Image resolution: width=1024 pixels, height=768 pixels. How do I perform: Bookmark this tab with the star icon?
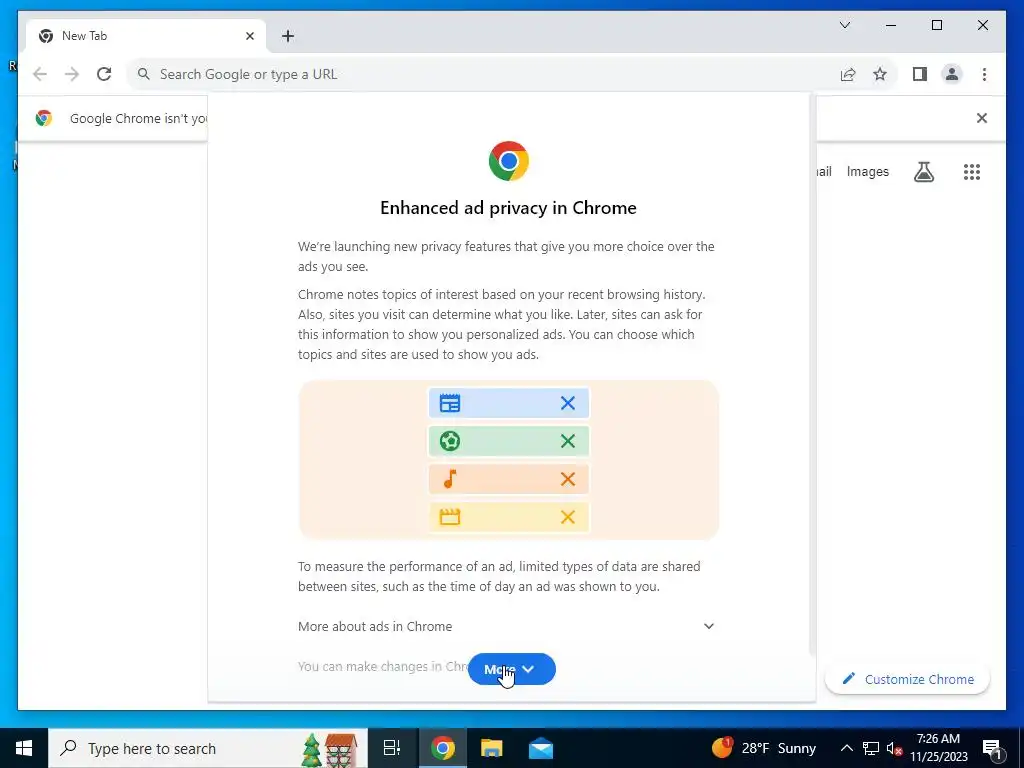(x=880, y=74)
